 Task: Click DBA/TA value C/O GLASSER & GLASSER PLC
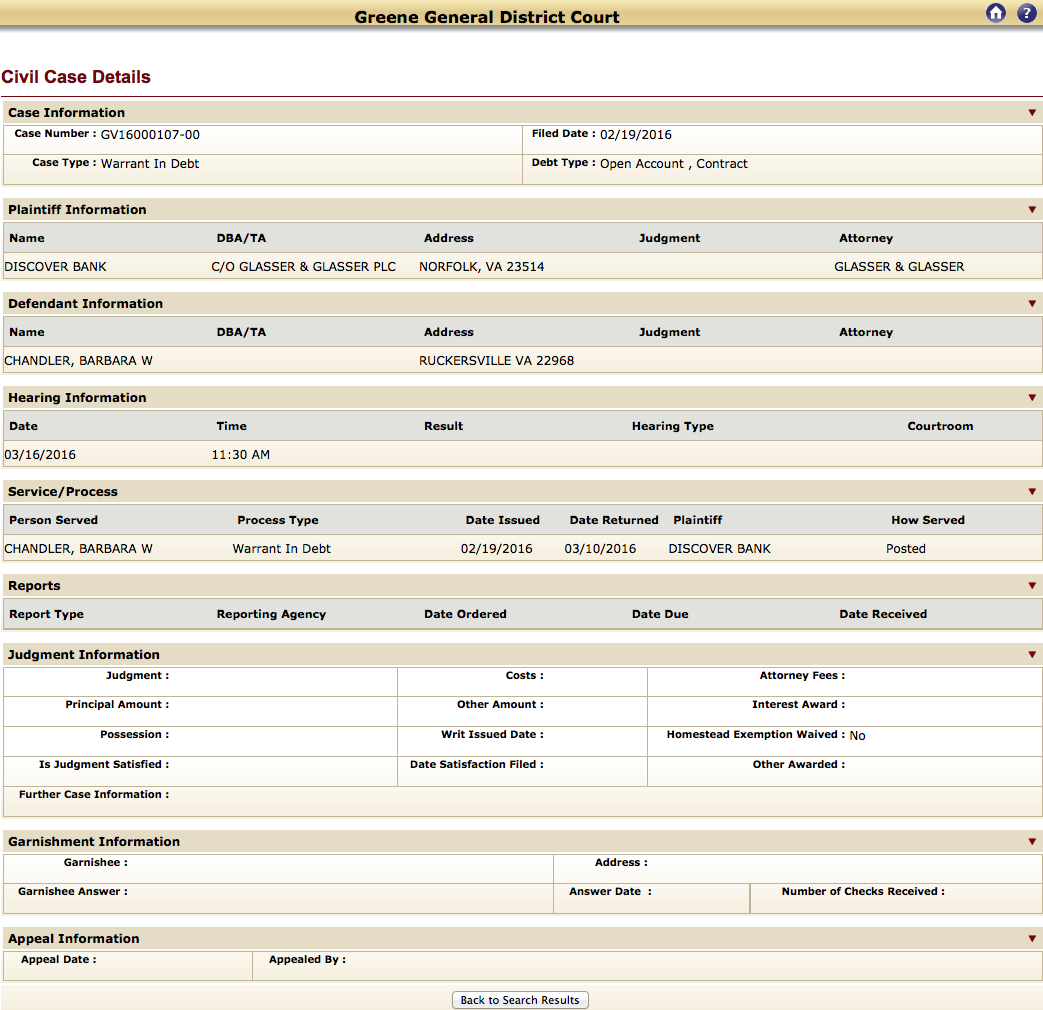point(303,267)
